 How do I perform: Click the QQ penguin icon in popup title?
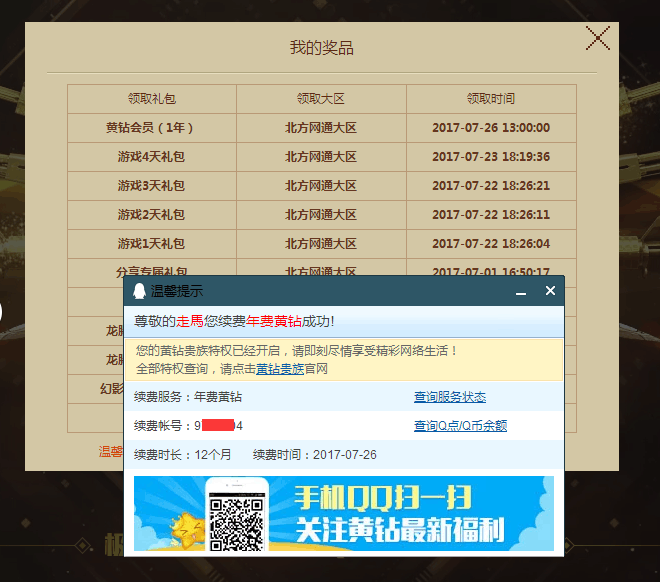pos(139,291)
